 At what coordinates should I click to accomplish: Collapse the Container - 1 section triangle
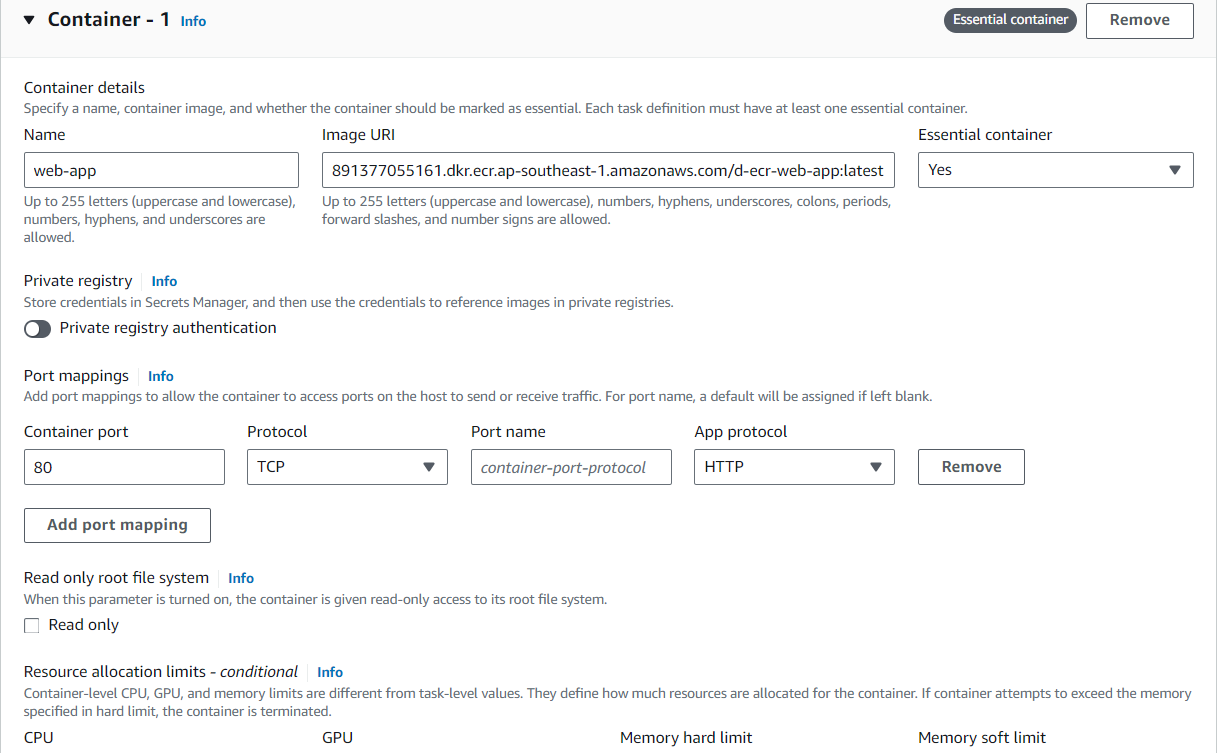click(x=29, y=20)
